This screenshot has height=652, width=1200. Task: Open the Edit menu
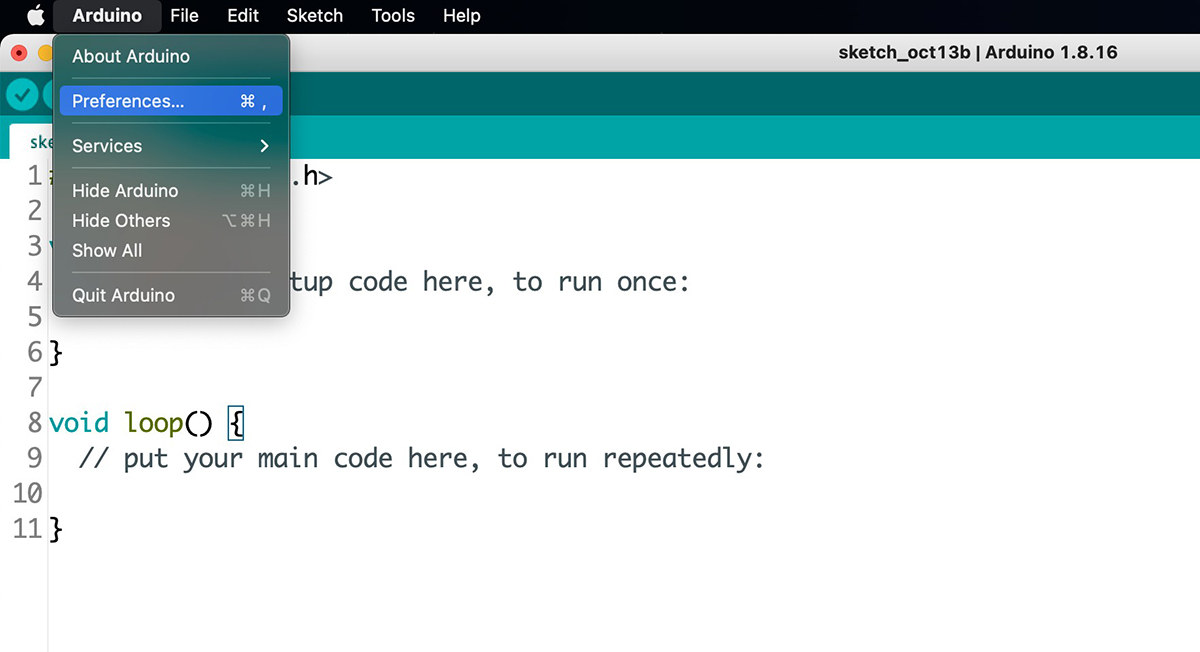(x=243, y=15)
